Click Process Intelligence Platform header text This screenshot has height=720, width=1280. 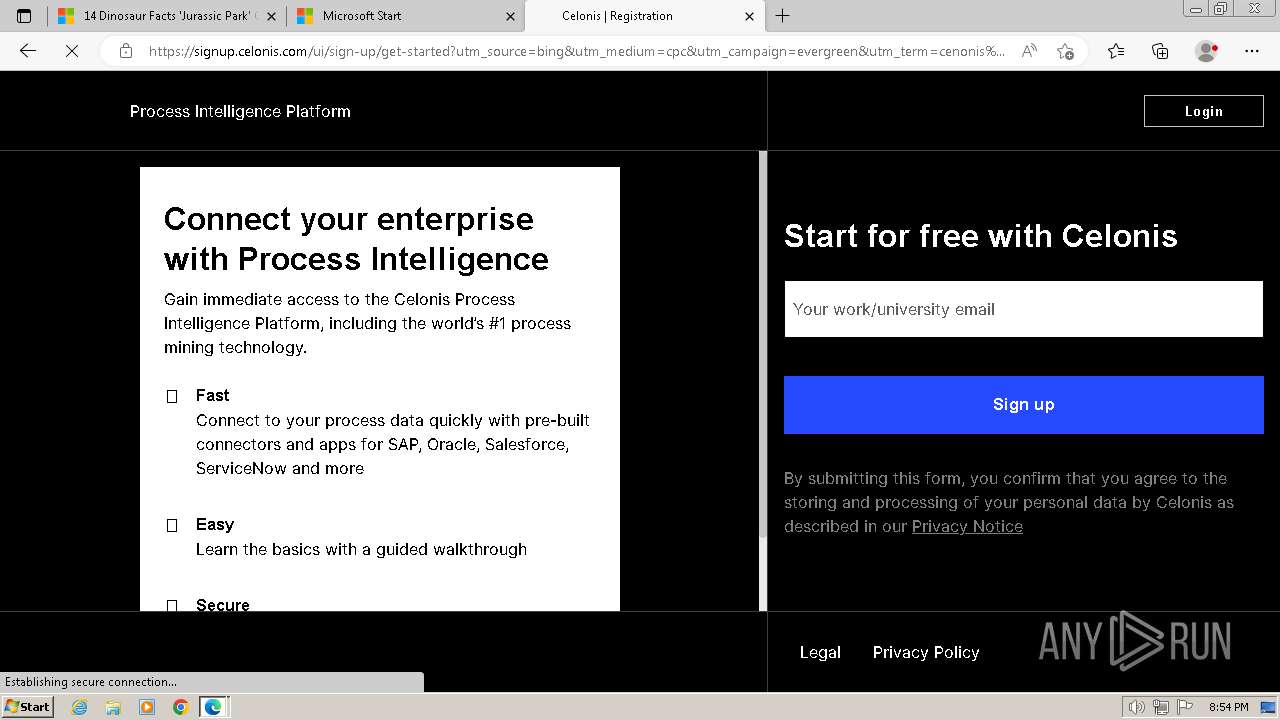coord(240,111)
